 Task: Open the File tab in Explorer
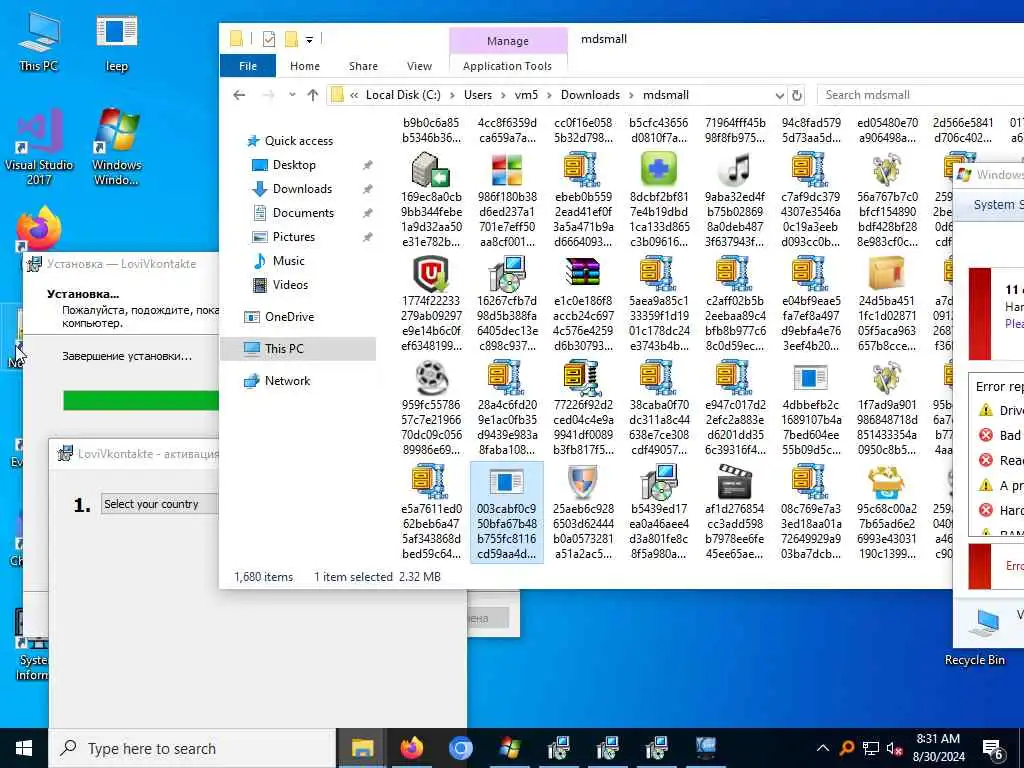(x=248, y=66)
